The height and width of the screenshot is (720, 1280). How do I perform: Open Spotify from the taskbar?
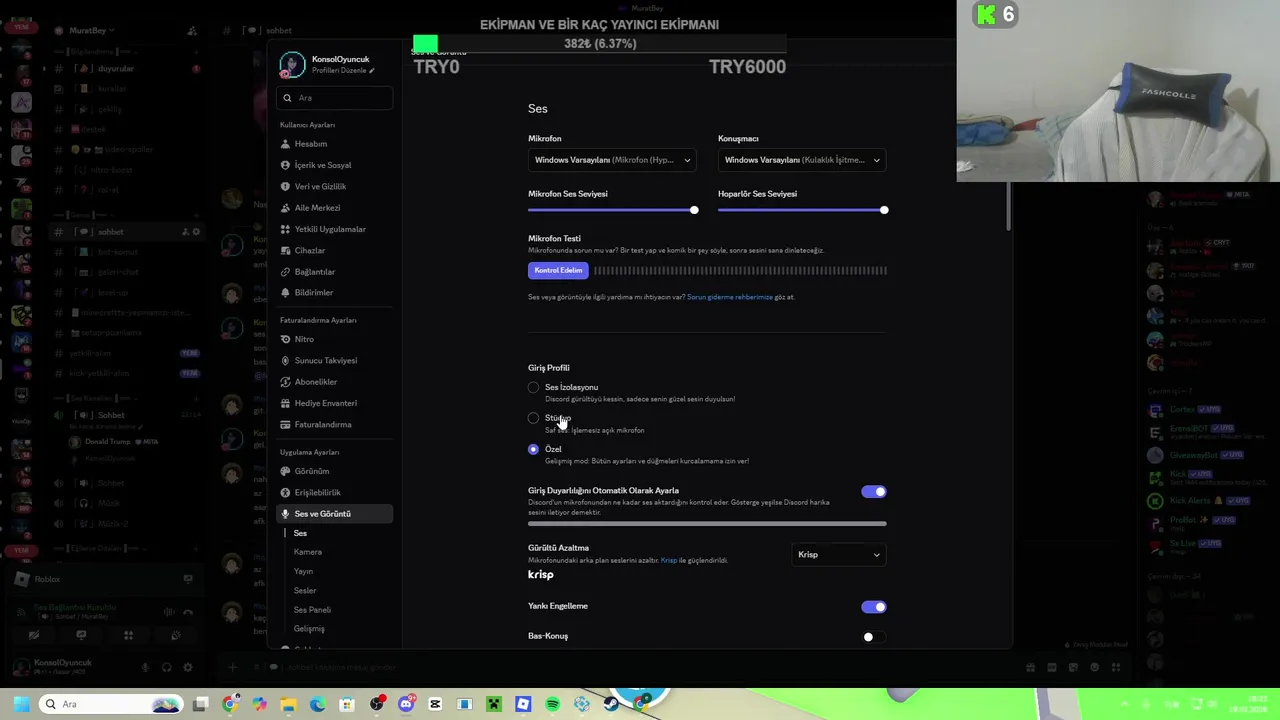tap(553, 704)
